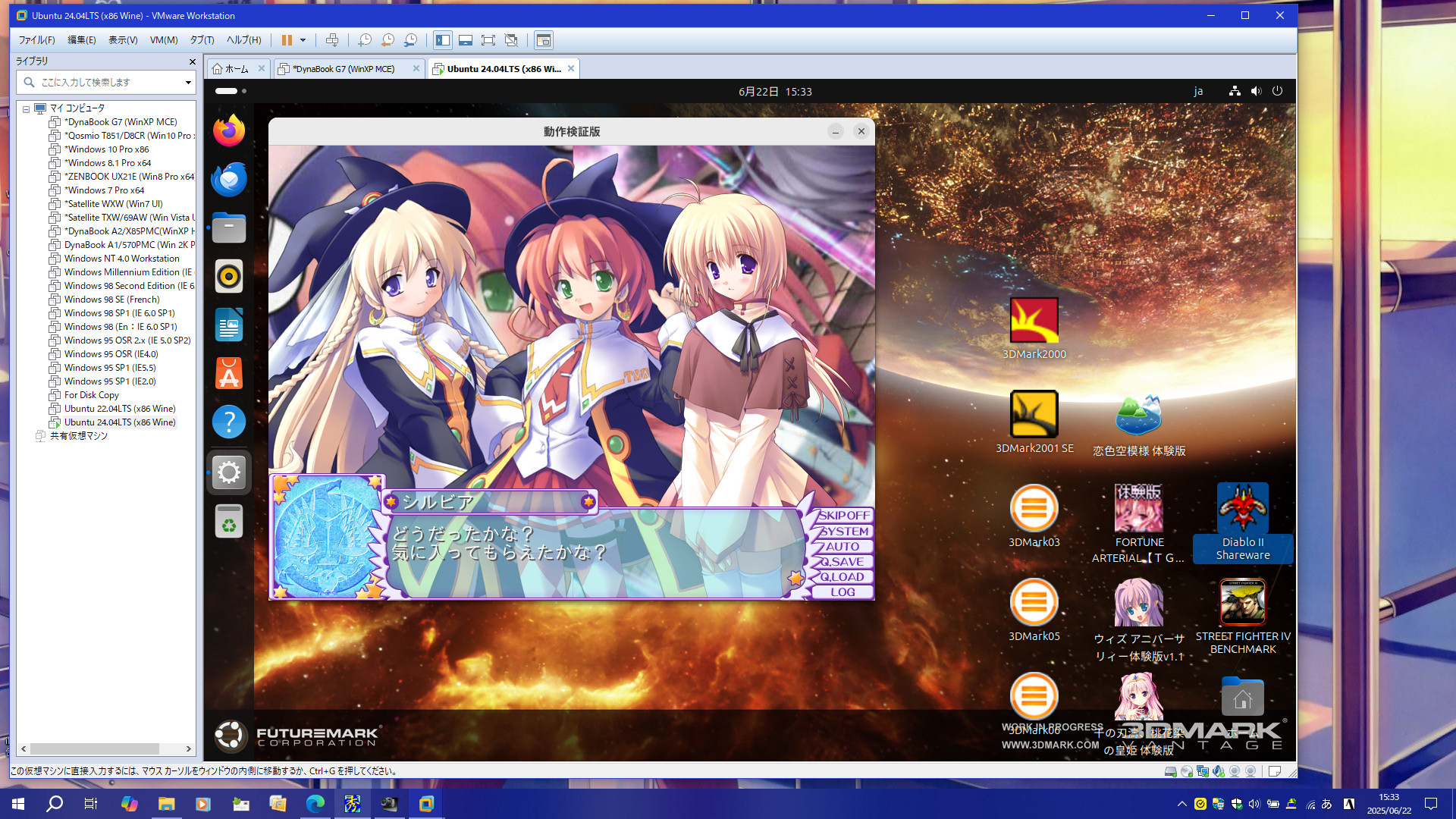Open the ファイル(F) menu
The height and width of the screenshot is (819, 1456).
coord(36,40)
